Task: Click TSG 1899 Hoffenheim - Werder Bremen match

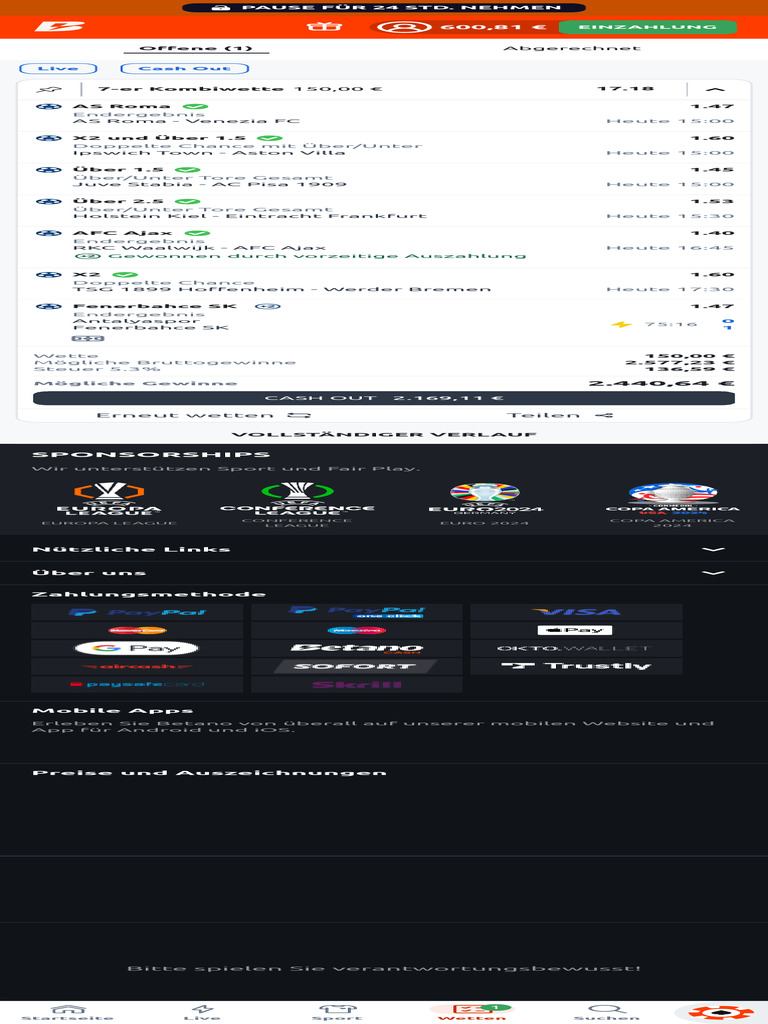Action: click(281, 289)
